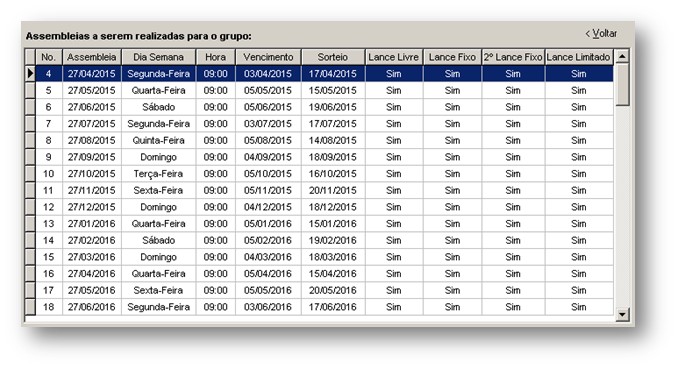677x369 pixels.
Task: Click the scrollbar up arrow
Action: (622, 56)
